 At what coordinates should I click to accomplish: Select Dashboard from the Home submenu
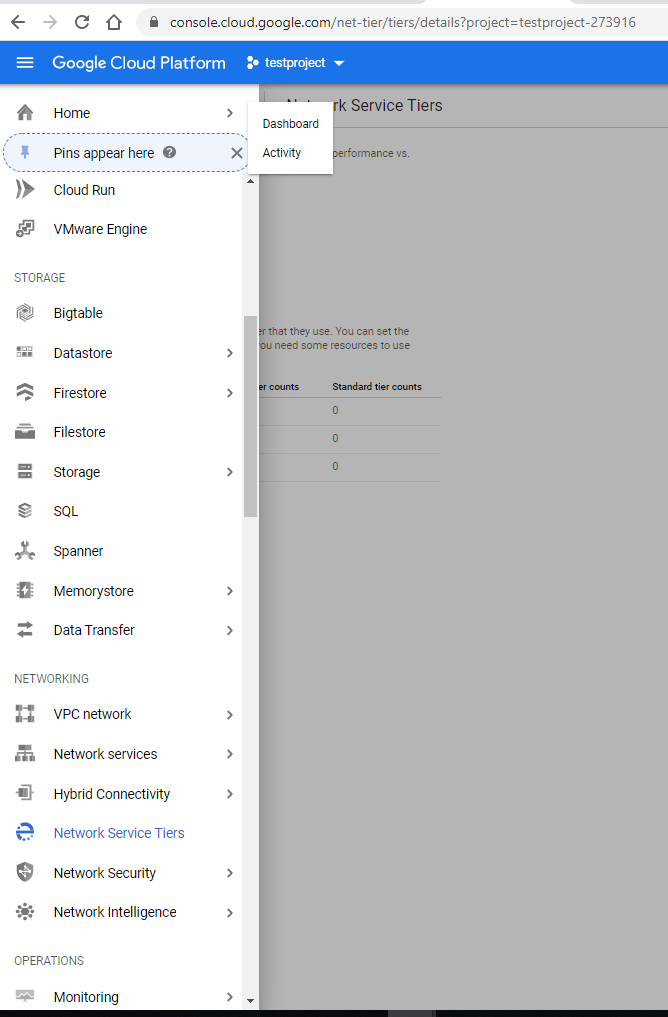(x=291, y=123)
